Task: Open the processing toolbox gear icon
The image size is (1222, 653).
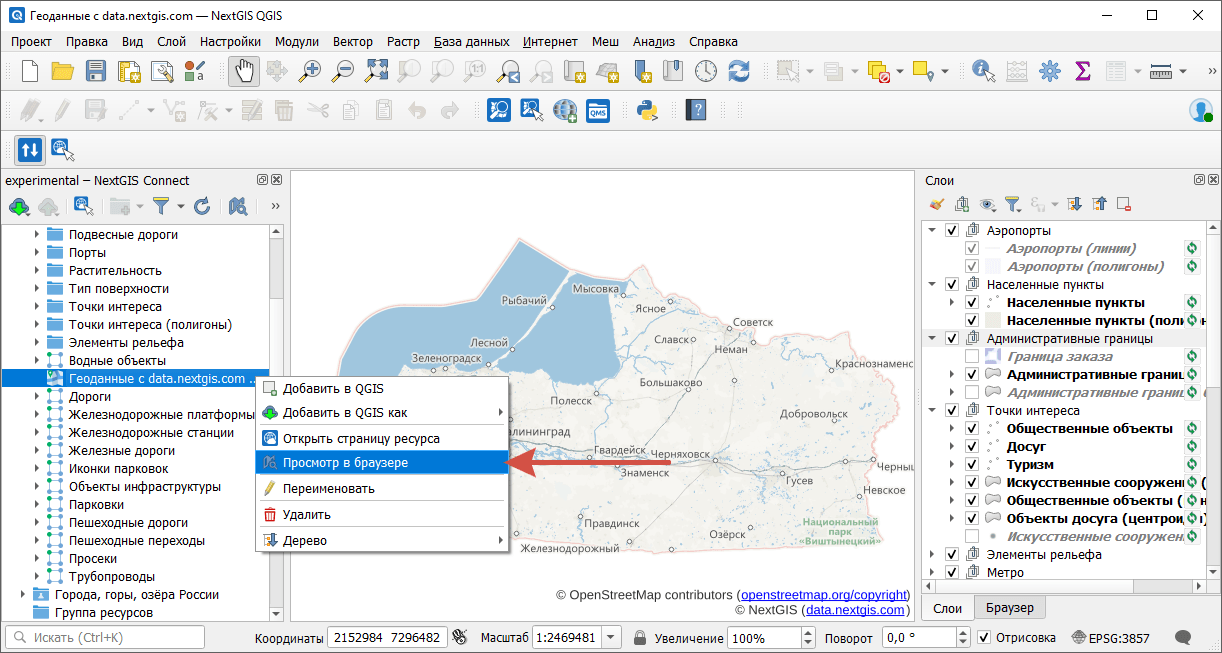Action: 1049,71
